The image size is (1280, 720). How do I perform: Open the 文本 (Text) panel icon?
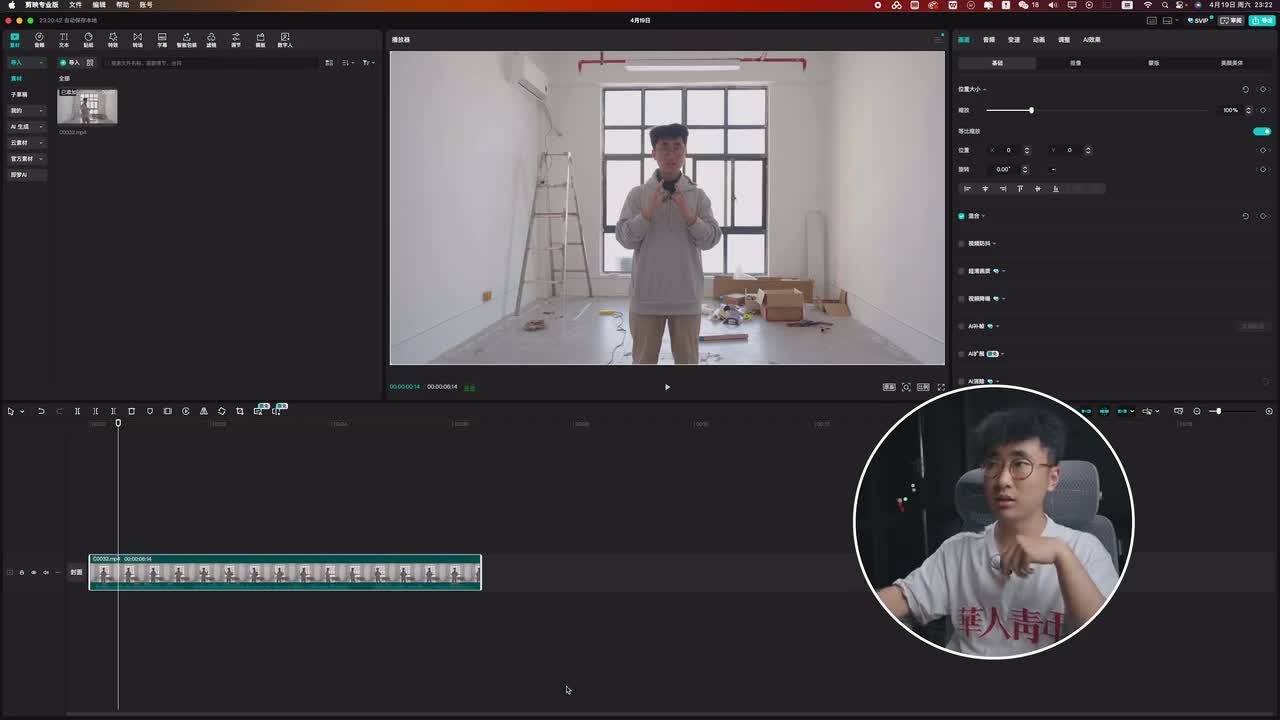click(63, 40)
